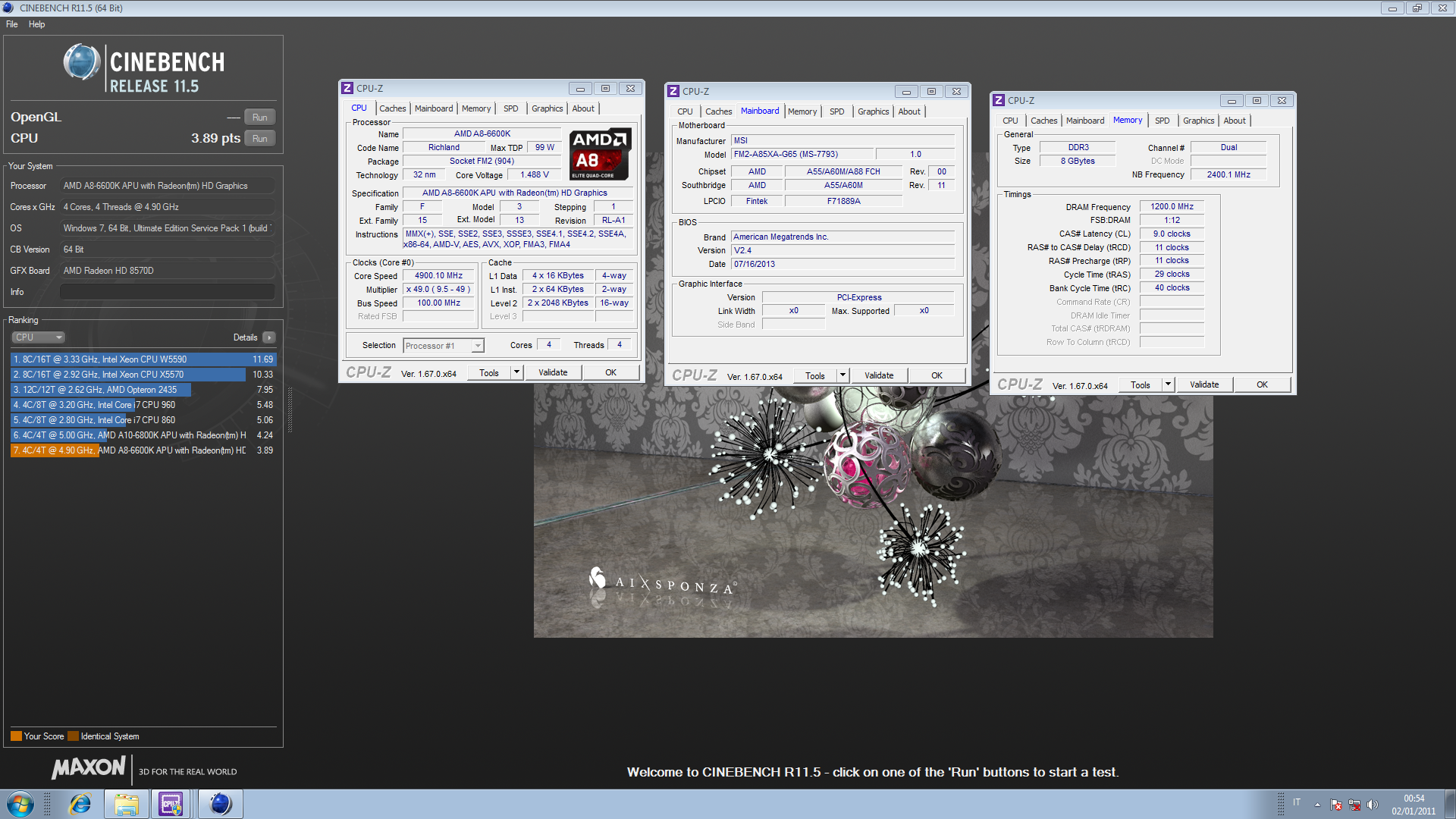
Task: Open Graphics tab in Mainboard window
Action: (873, 111)
